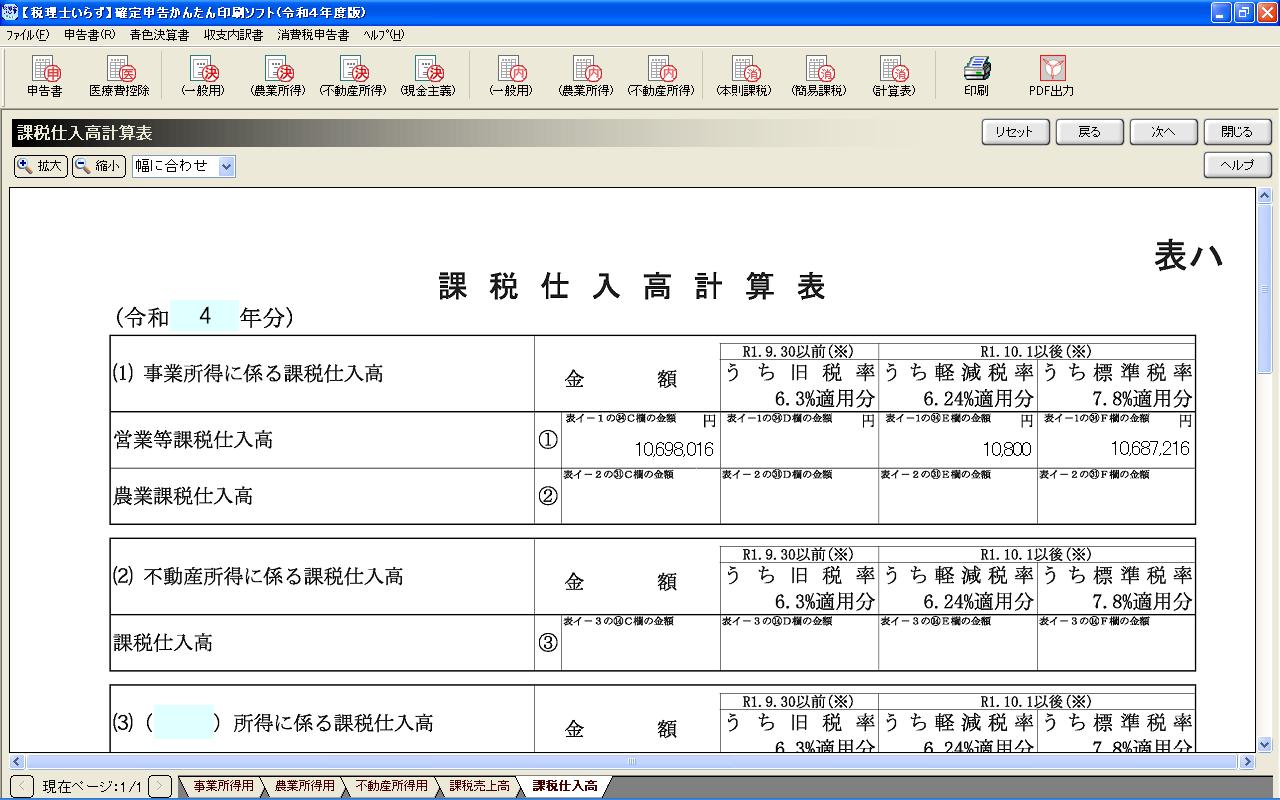Click the 印刷 printer icon
This screenshot has height=800, width=1280.
pos(977,76)
